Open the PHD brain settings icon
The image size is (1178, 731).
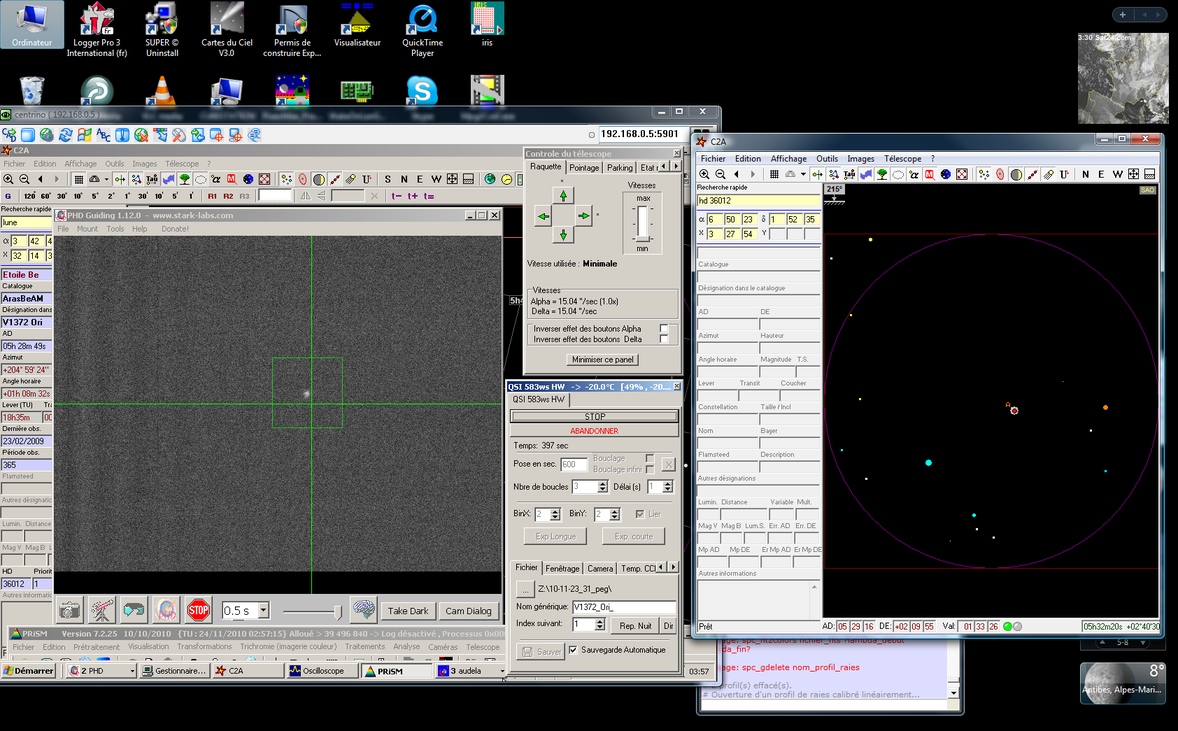[x=362, y=610]
